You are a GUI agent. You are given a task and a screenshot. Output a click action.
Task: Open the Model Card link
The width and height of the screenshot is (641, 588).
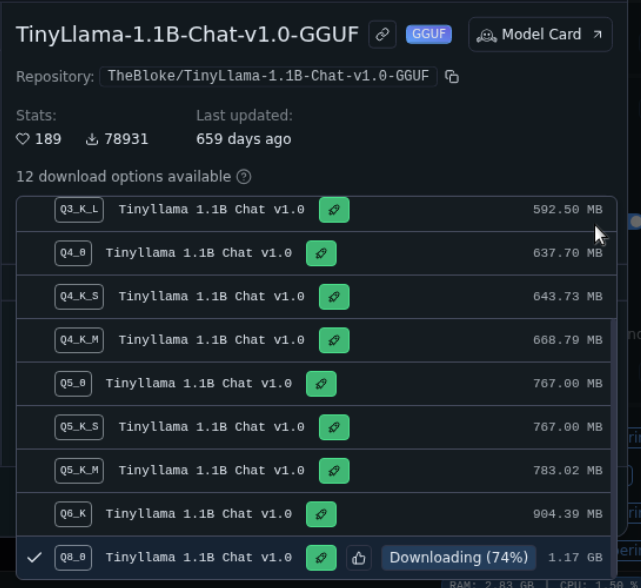tap(540, 35)
